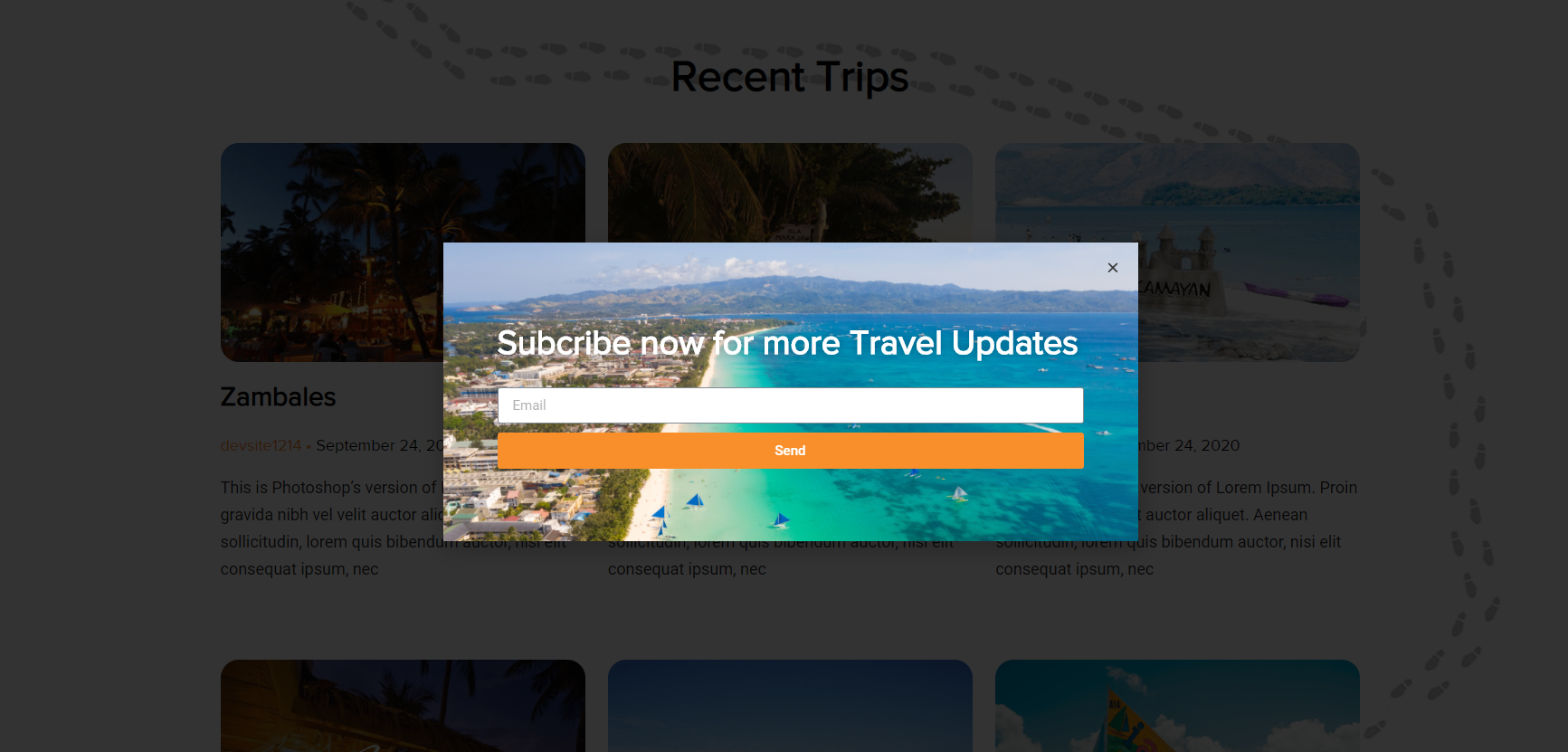Open the palm tree trip thumbnail
1568x752 pixels.
tap(790, 192)
